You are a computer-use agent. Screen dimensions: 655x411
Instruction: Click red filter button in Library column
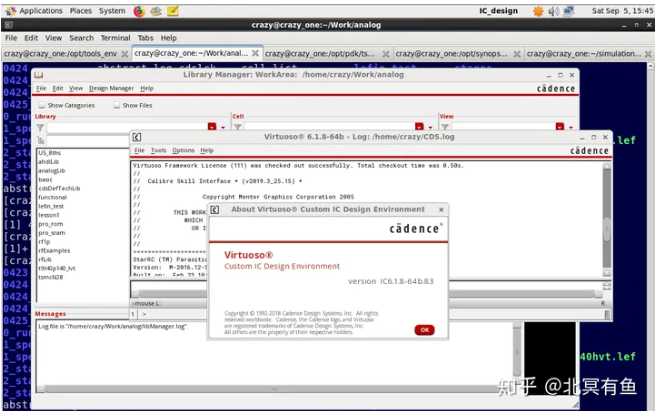(x=212, y=127)
